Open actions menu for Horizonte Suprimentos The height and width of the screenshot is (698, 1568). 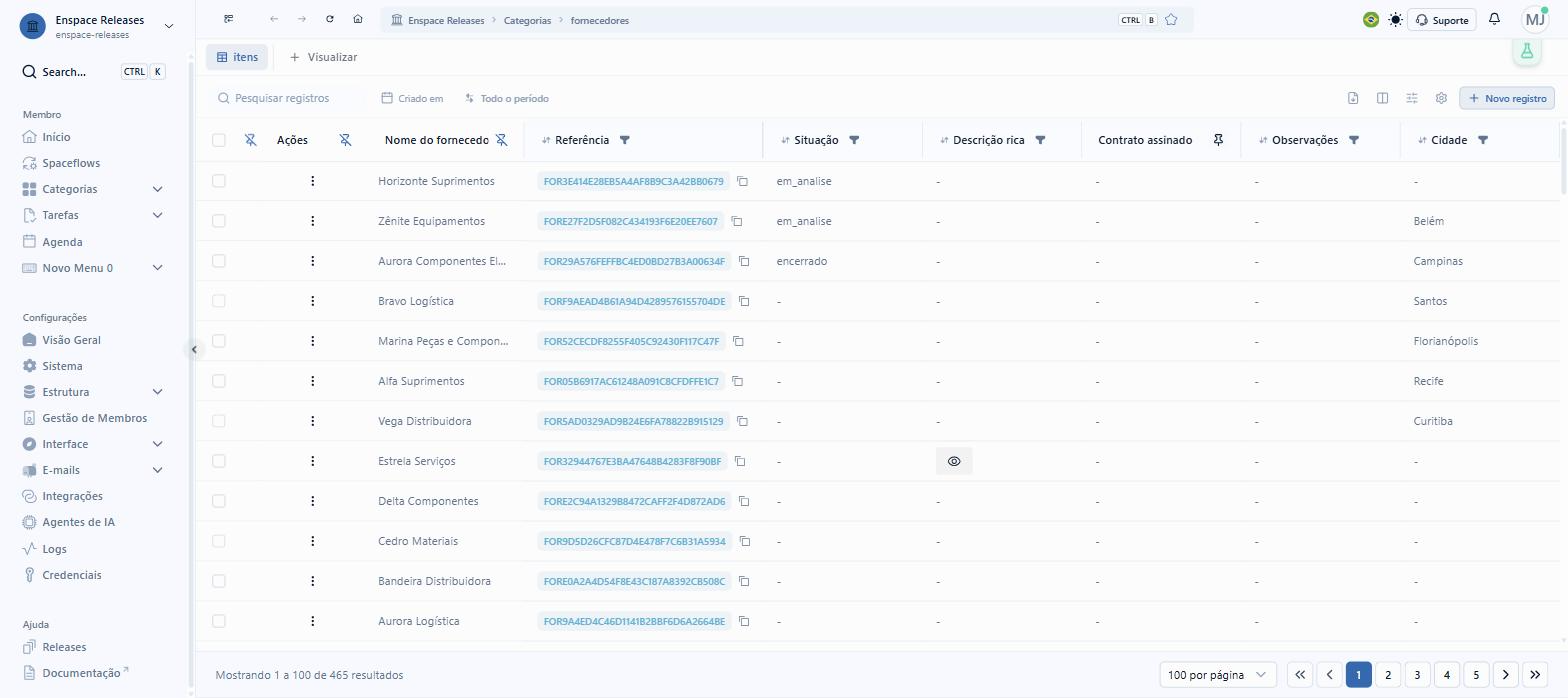click(312, 181)
